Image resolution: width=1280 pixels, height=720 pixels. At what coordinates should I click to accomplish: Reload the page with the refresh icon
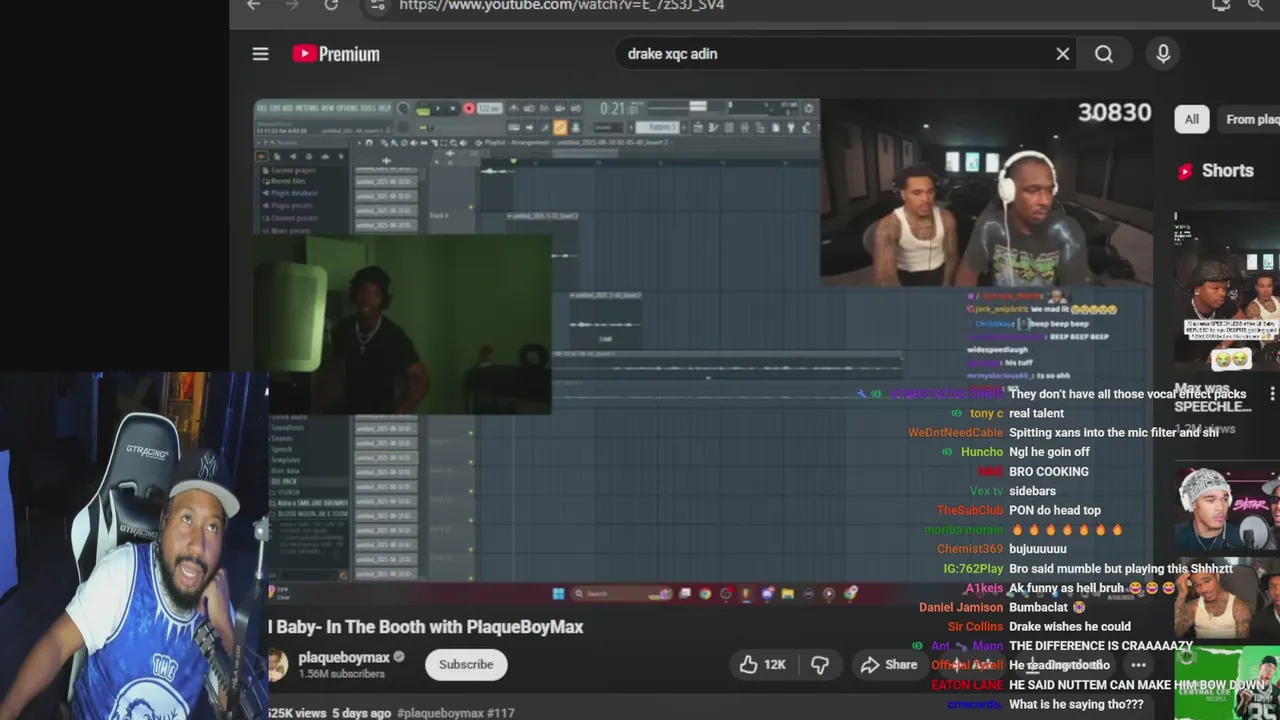(331, 5)
